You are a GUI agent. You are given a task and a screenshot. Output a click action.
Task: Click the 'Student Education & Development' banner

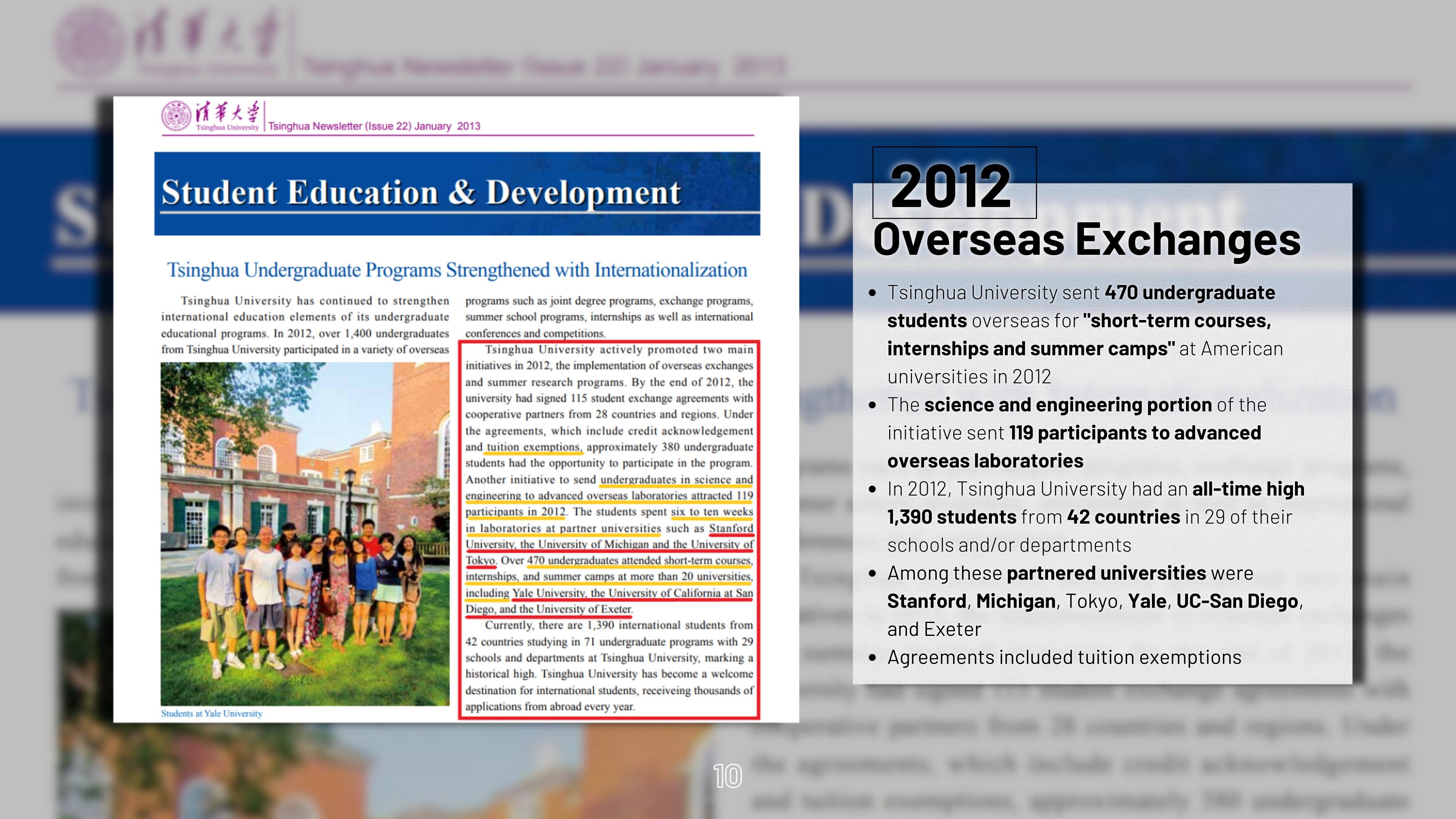[x=457, y=193]
